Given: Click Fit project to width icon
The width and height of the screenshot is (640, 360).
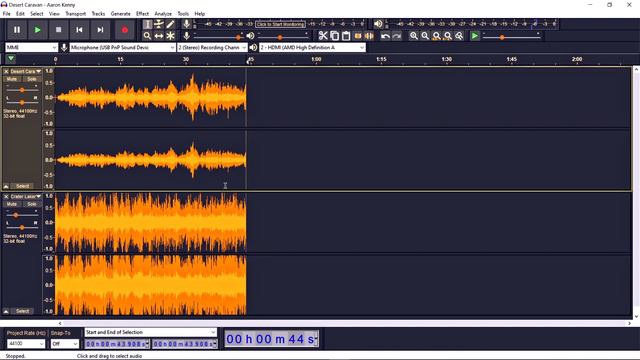Looking at the screenshot, I should coord(448,36).
